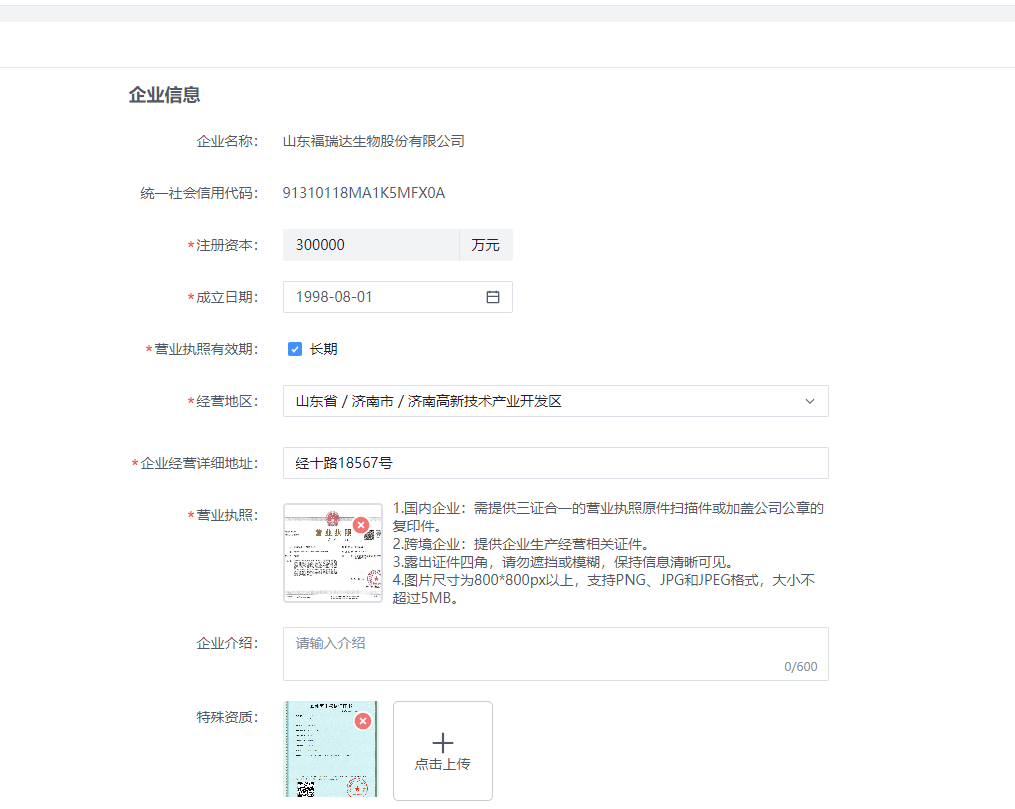Remove the 营业执照 image via red X

point(361,525)
